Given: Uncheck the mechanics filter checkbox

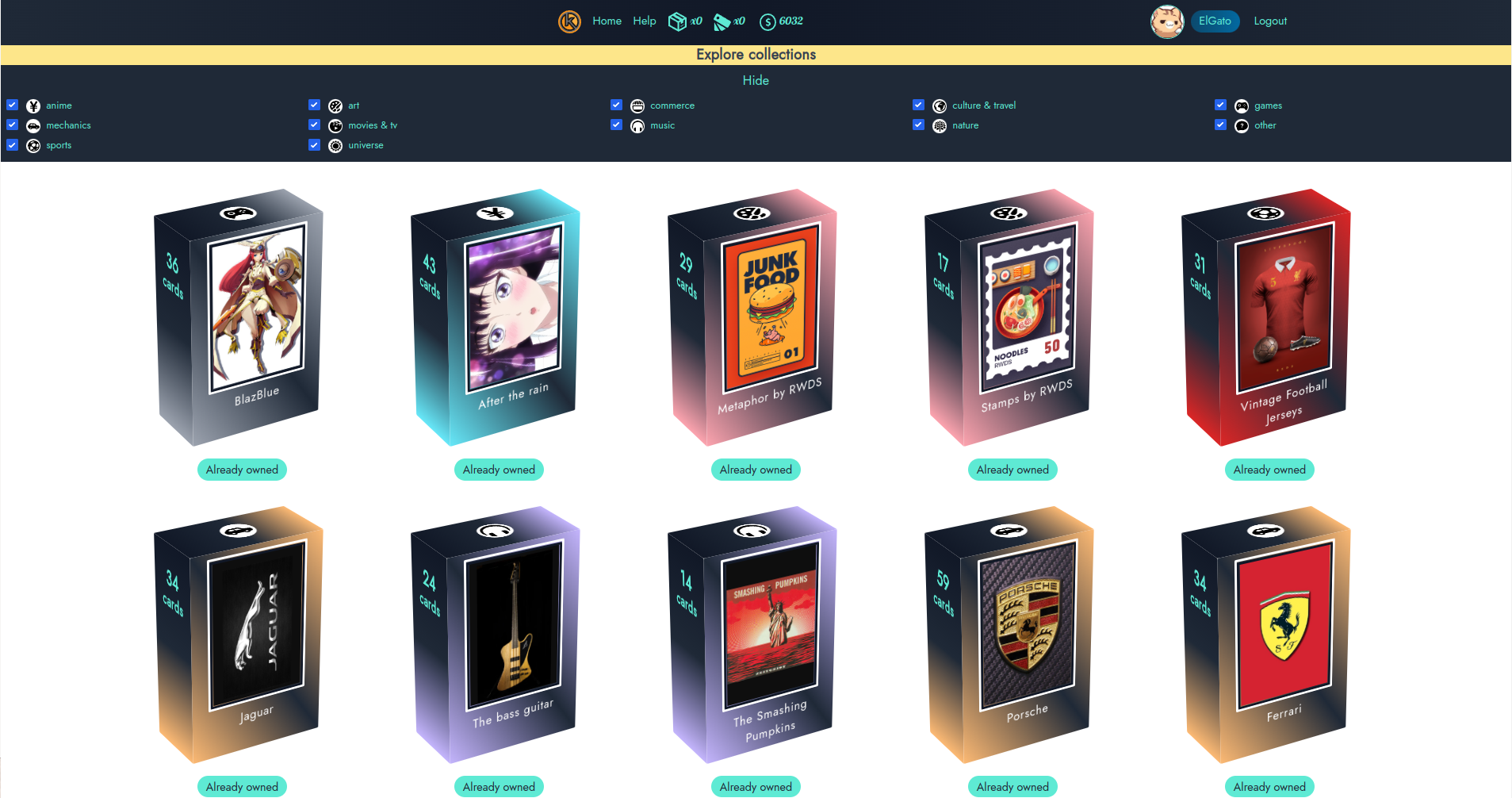Looking at the screenshot, I should pyautogui.click(x=12, y=125).
